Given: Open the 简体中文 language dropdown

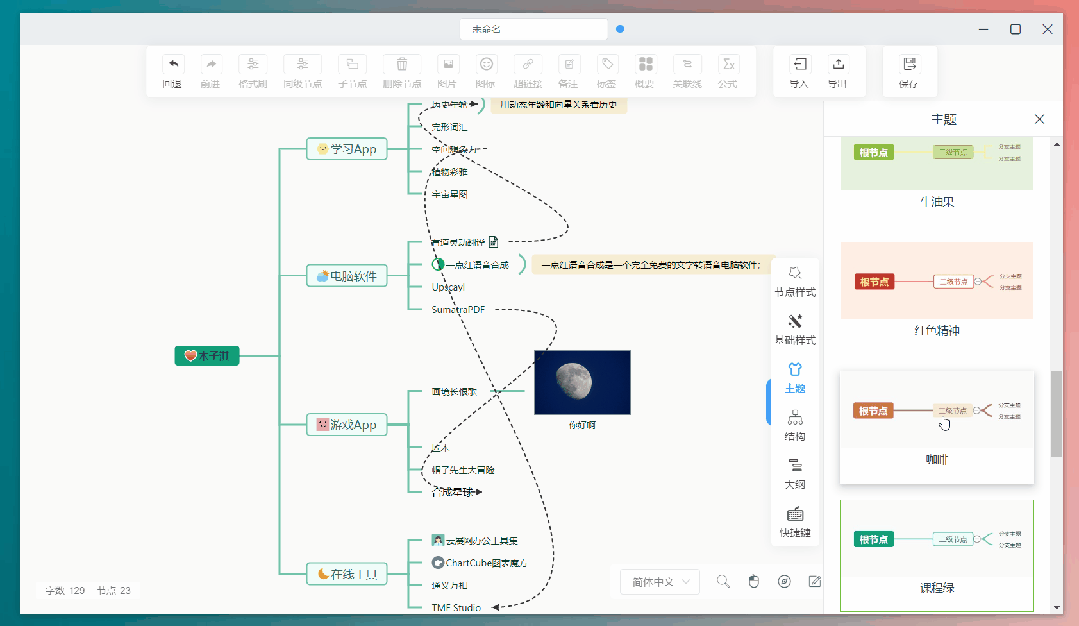Looking at the screenshot, I should coord(660,581).
